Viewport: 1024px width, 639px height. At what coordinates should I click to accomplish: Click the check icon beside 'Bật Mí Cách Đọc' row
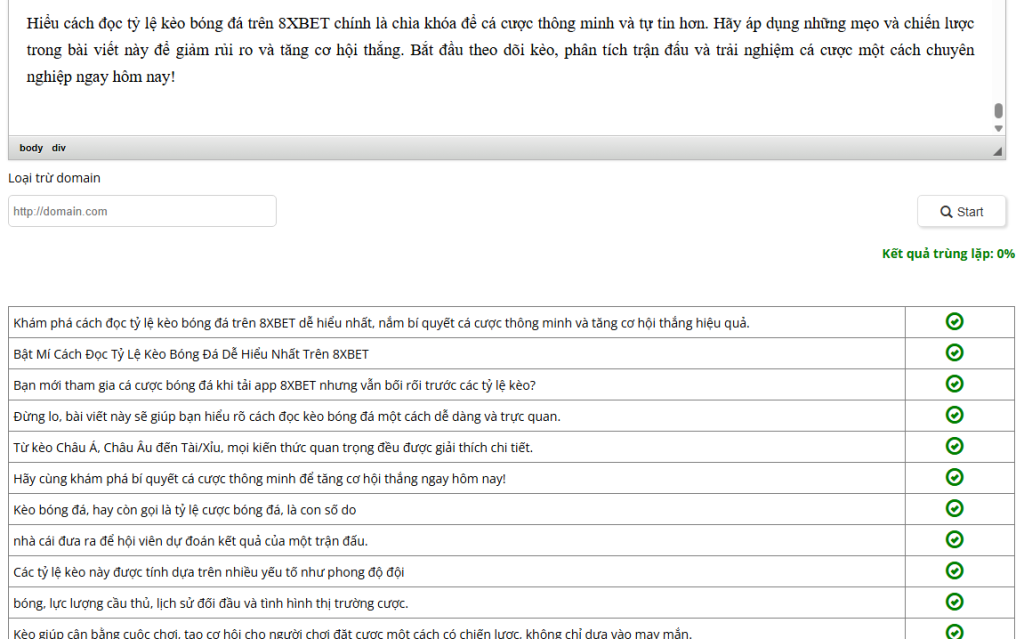[x=954, y=353]
